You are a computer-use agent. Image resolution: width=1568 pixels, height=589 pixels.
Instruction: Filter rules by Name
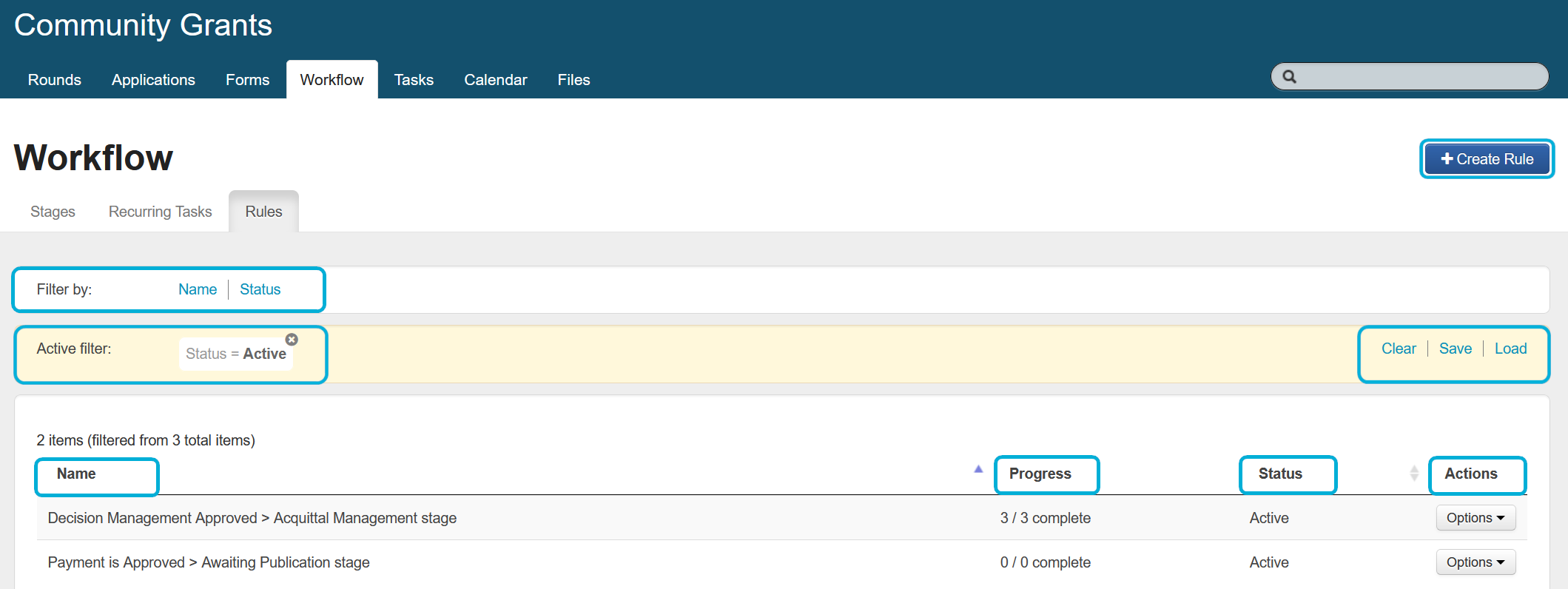[x=198, y=289]
